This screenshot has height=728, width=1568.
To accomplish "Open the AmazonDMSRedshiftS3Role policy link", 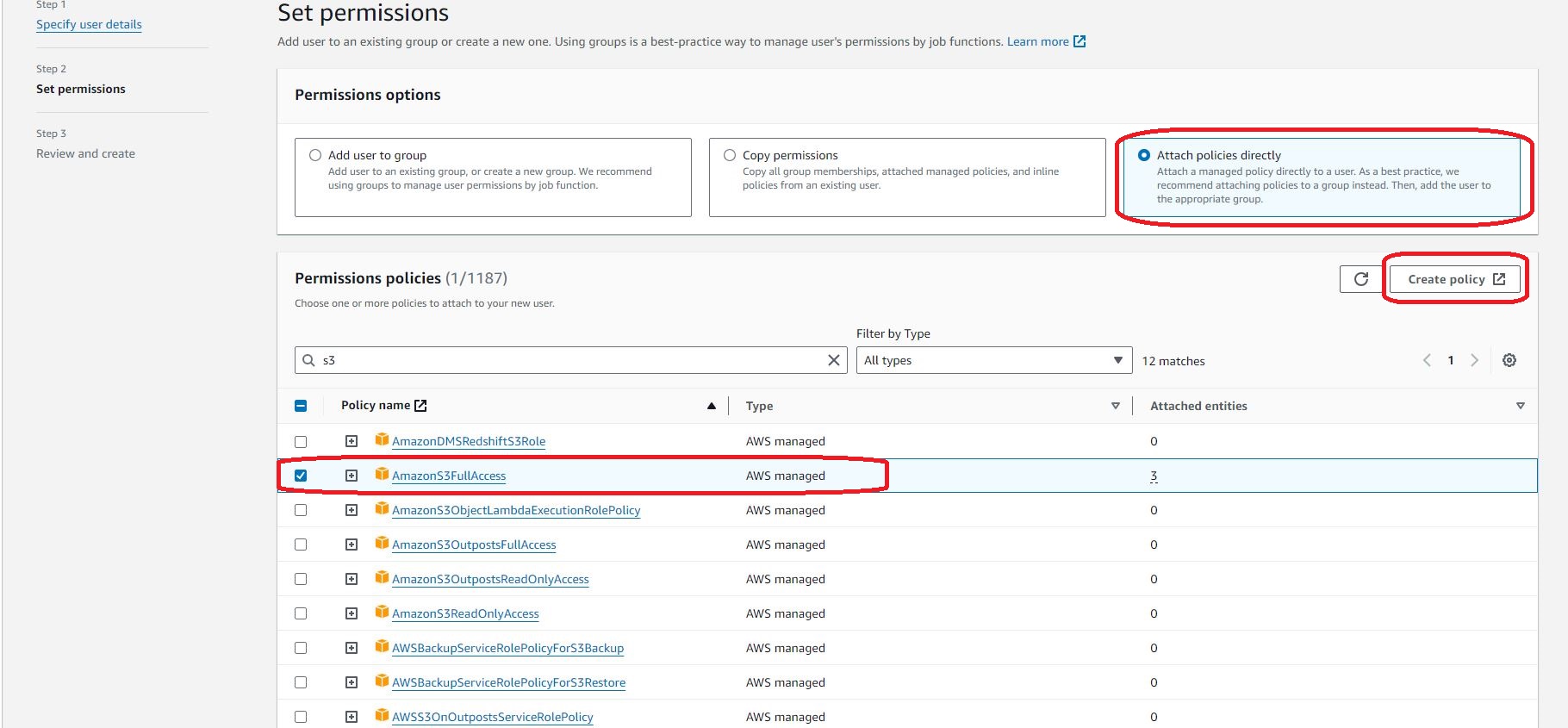I will (x=469, y=441).
